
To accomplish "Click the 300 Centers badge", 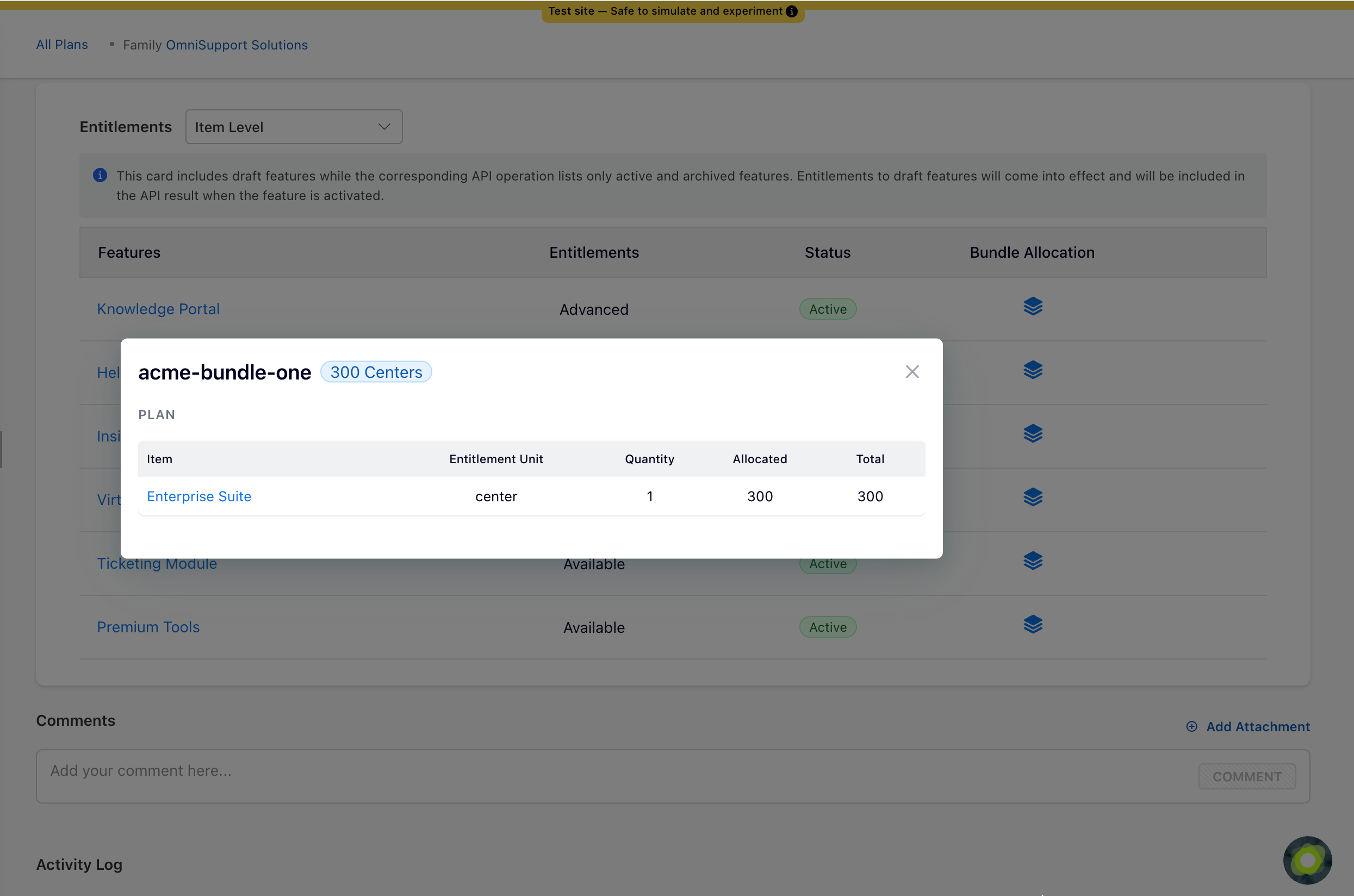I will click(376, 372).
